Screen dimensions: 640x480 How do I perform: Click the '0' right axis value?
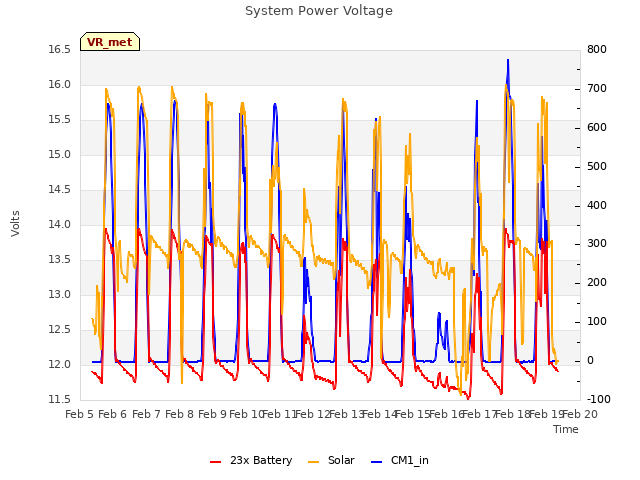point(590,361)
